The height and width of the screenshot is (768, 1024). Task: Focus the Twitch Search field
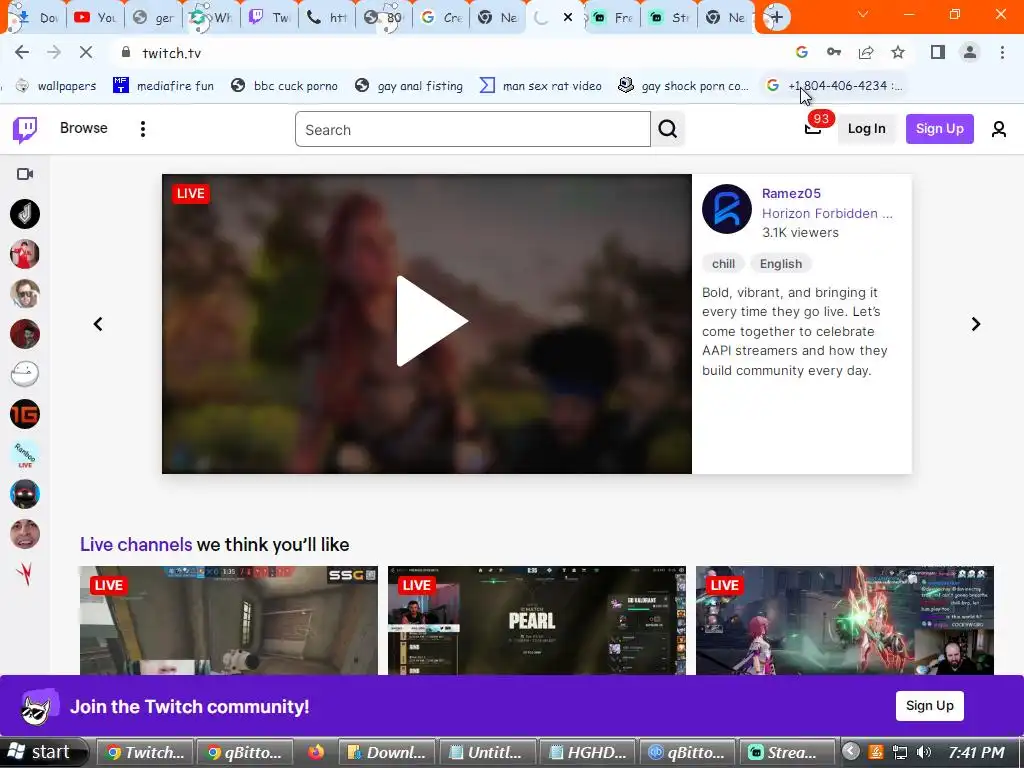(472, 129)
